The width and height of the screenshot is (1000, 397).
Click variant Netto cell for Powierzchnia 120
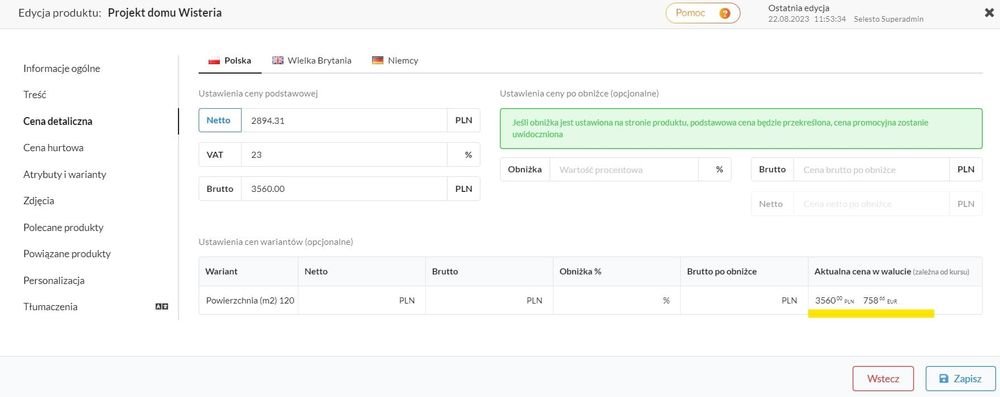pos(362,300)
